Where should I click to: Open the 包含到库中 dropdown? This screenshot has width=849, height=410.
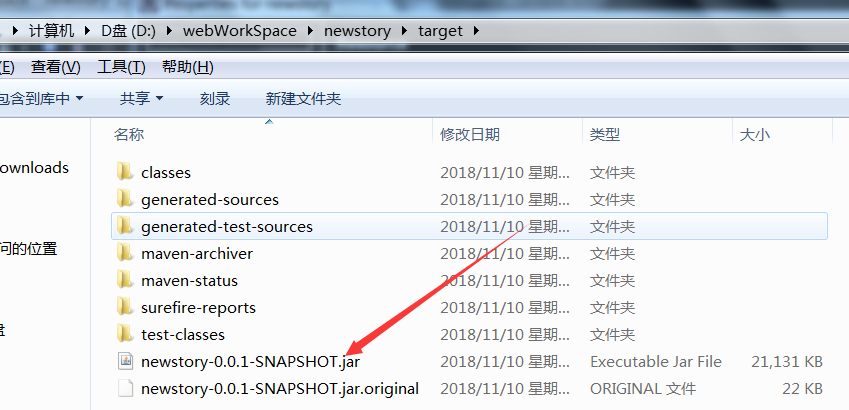(x=42, y=99)
